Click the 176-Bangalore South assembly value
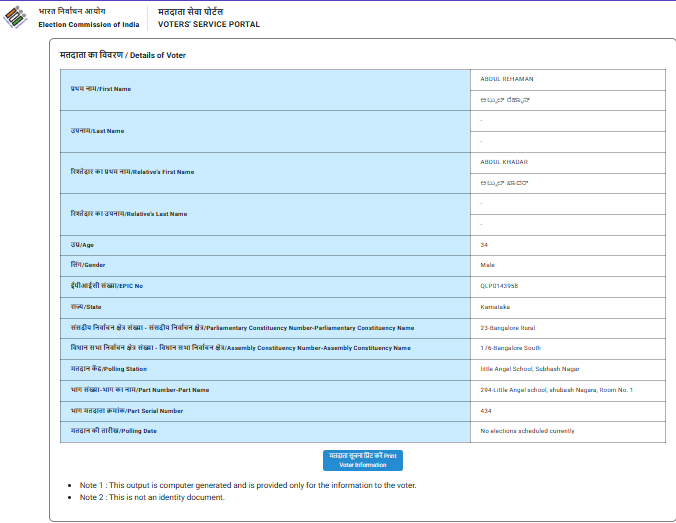Screen dimensions: 676x523 [512, 348]
